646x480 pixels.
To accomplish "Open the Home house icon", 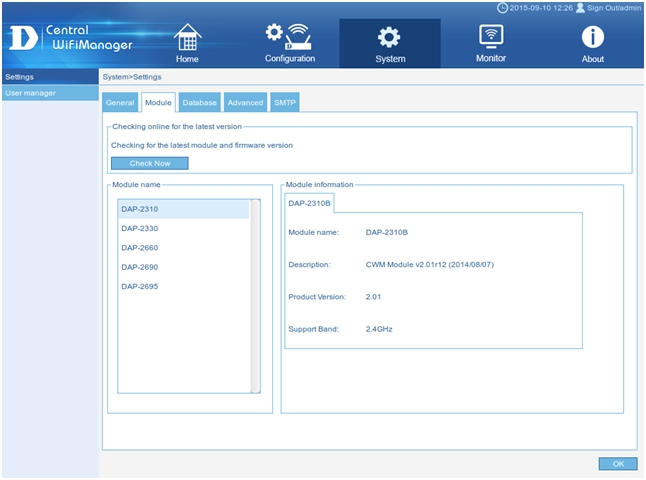I will click(187, 37).
